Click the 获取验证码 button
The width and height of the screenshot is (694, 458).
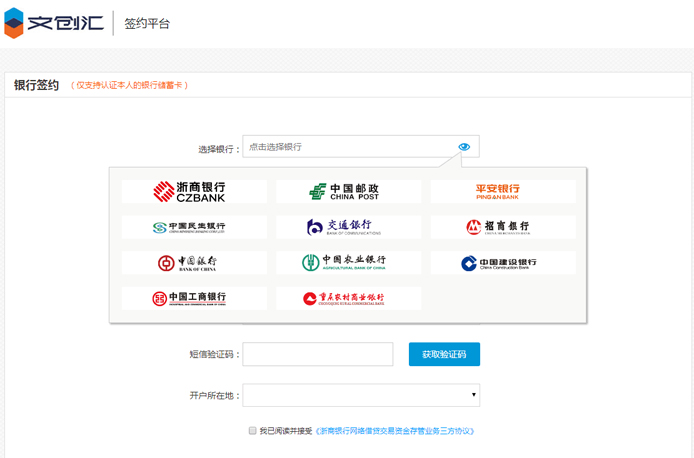coord(444,354)
